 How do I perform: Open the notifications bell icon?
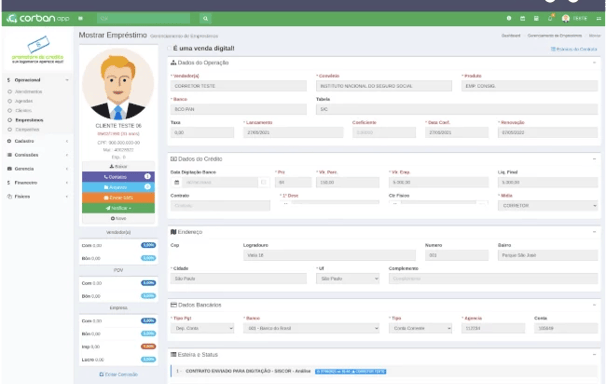550,18
